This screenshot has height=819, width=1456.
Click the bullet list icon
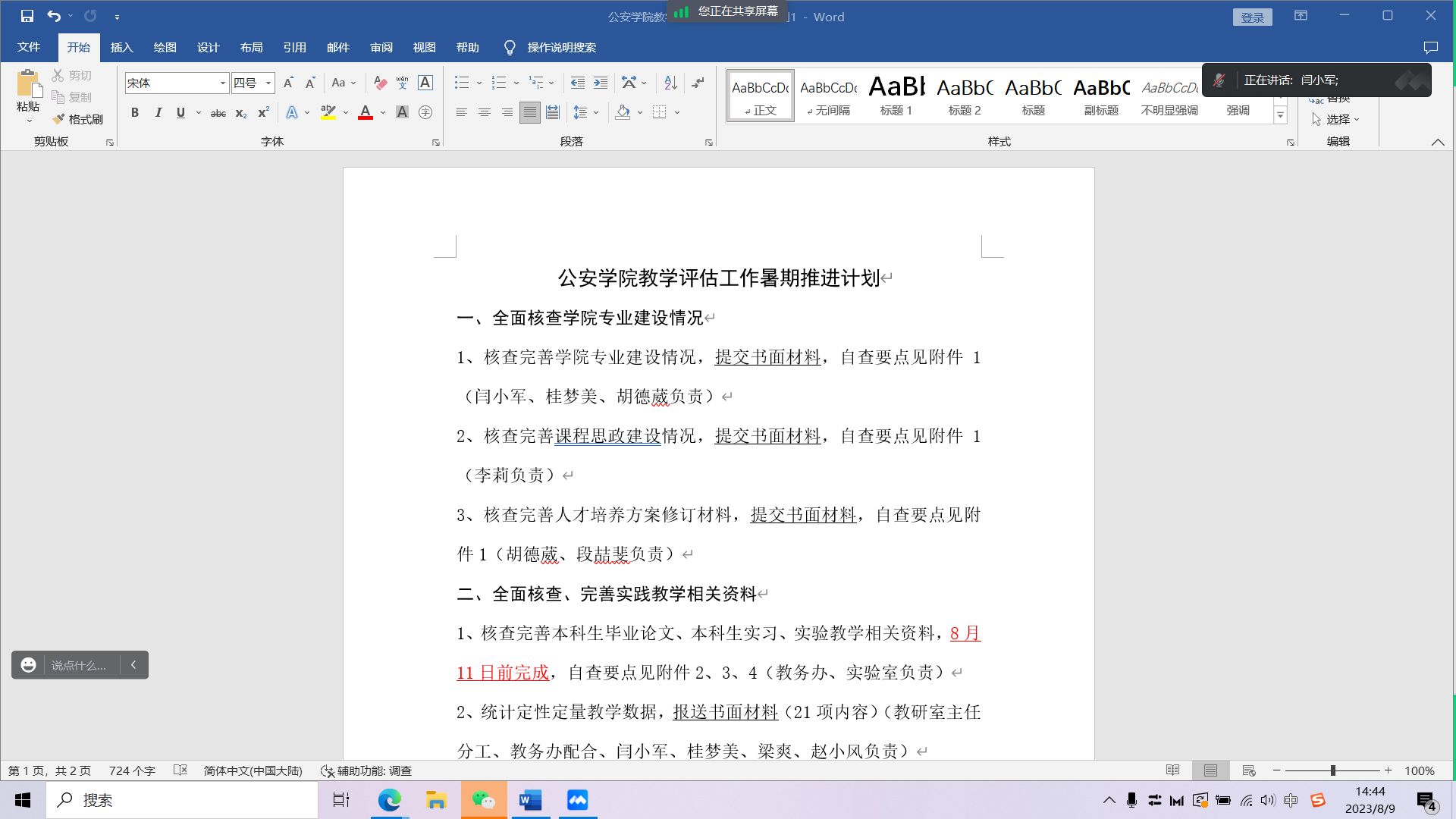[x=461, y=83]
